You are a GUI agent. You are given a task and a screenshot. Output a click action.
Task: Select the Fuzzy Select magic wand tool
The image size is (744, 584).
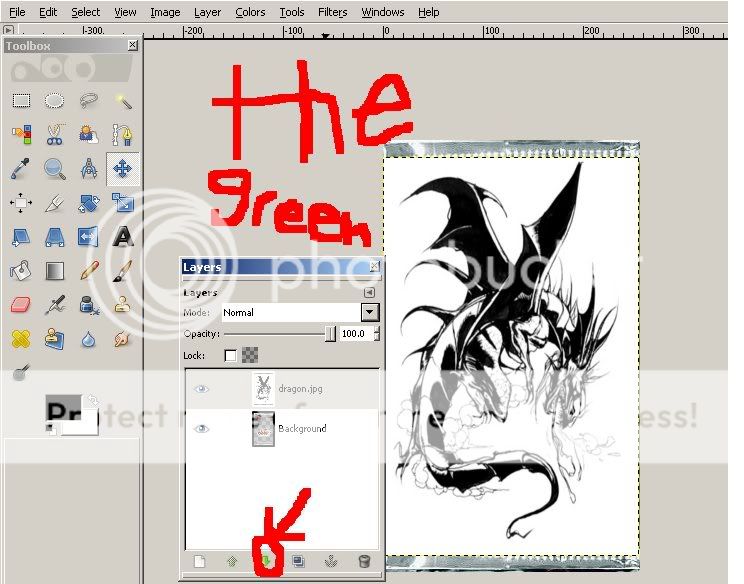point(123,100)
